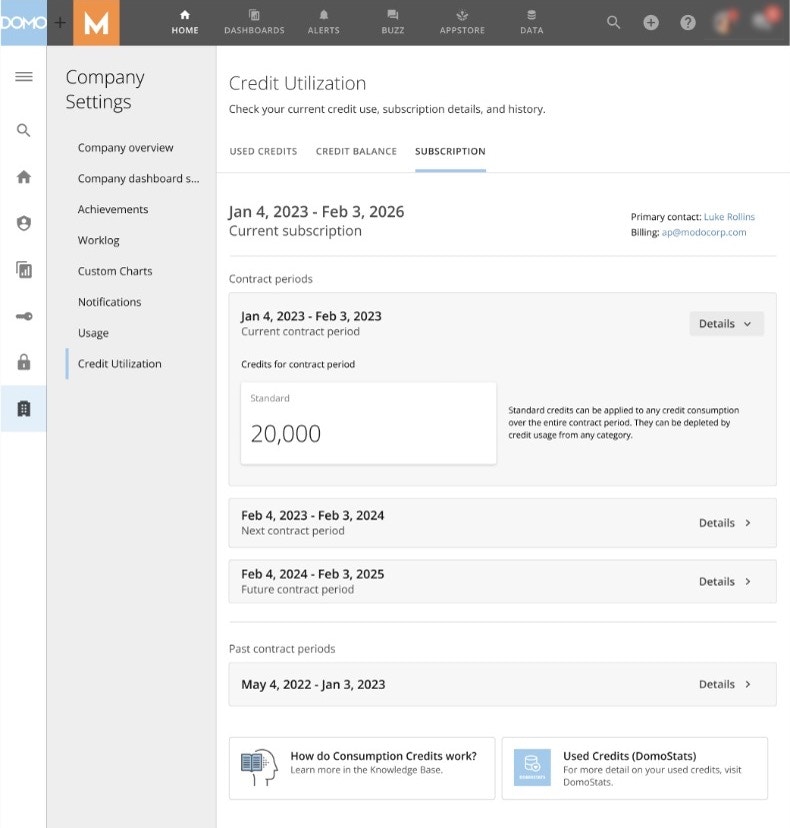
Task: Click the search icon in left rail
Action: [23, 130]
